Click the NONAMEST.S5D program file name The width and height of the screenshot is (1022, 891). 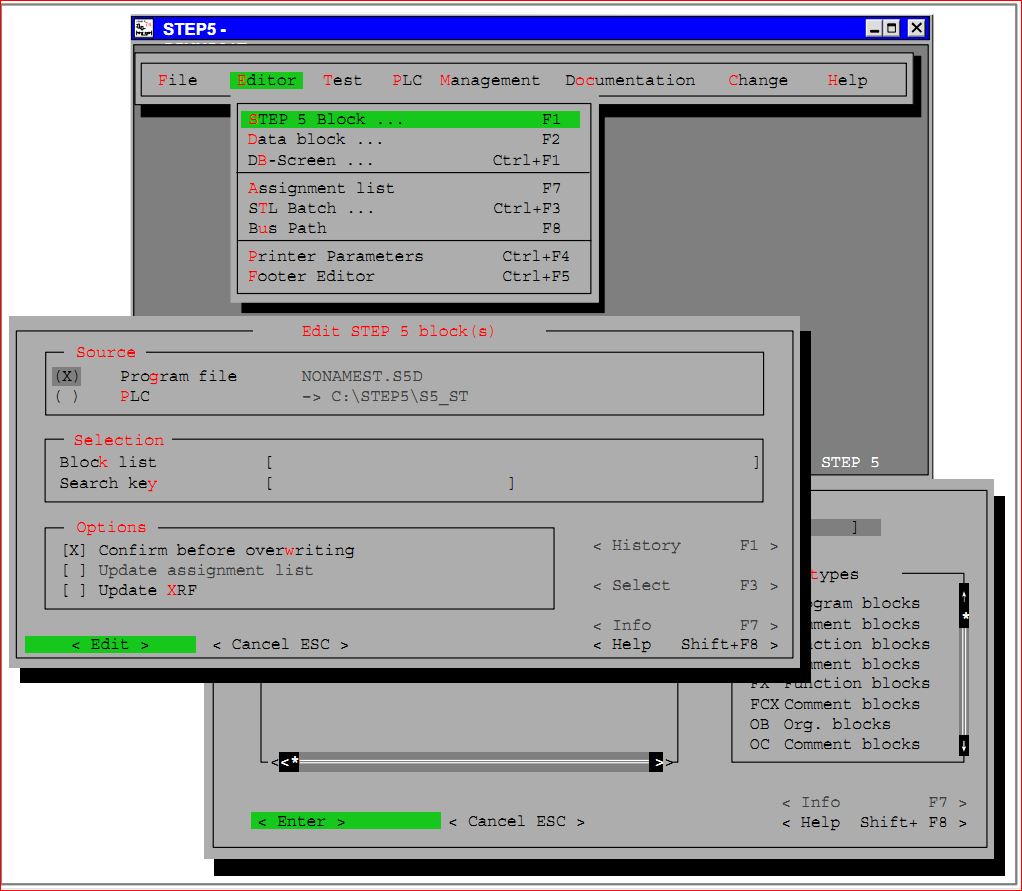362,376
